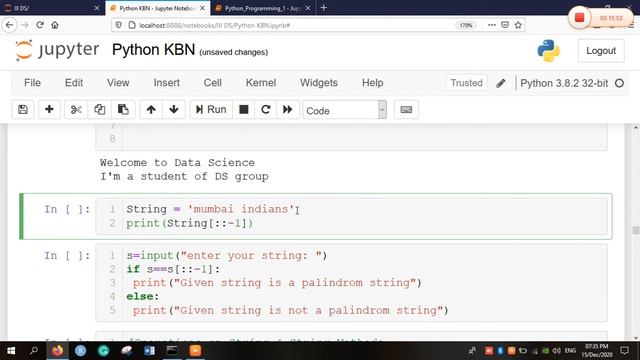Open the View menu
Viewport: 640px width, 360px height.
(118, 83)
